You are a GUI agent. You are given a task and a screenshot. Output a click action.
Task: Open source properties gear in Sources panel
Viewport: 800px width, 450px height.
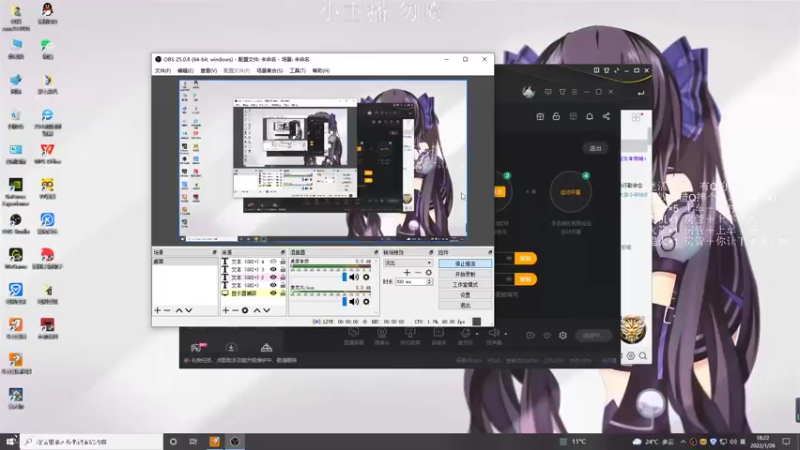[245, 310]
